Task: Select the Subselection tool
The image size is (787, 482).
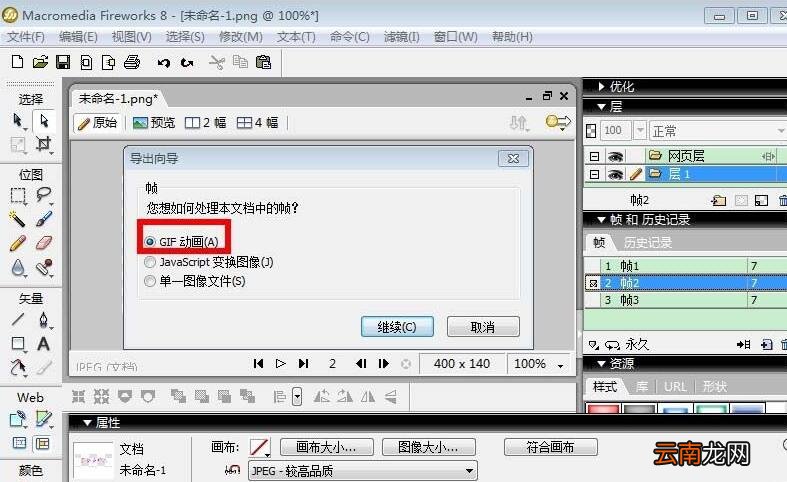Action: [44, 120]
